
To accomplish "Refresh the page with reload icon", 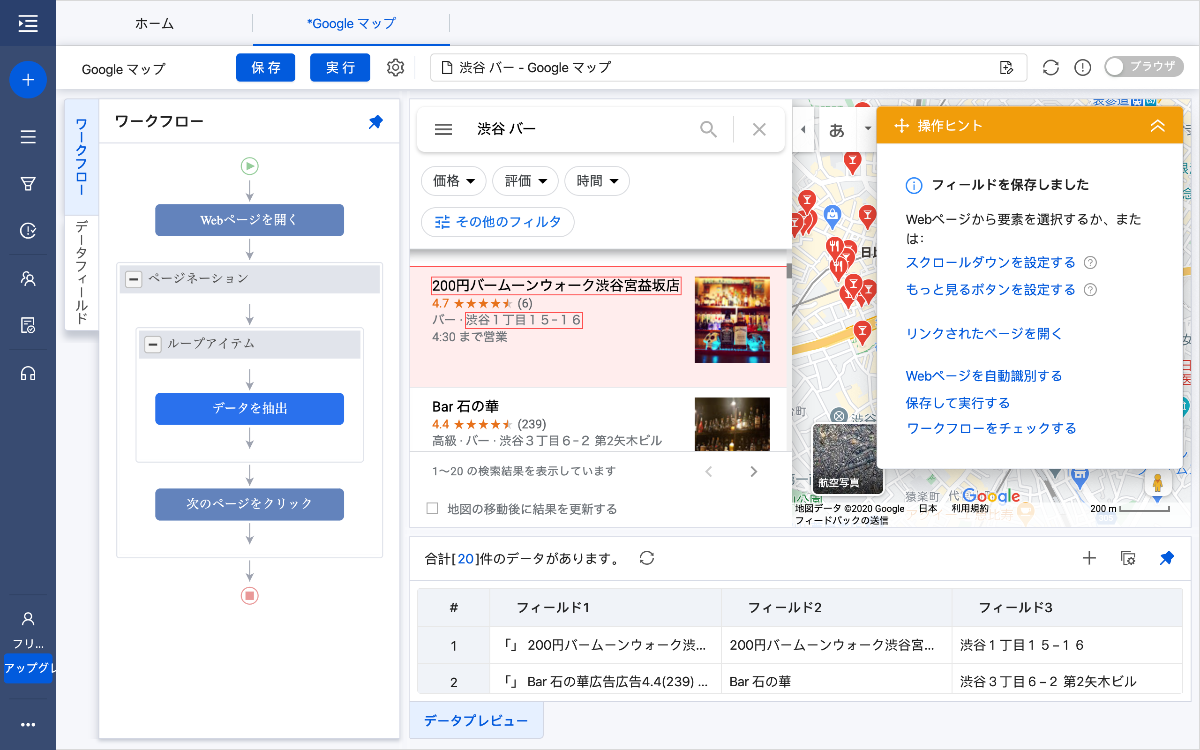I will click(x=1050, y=68).
